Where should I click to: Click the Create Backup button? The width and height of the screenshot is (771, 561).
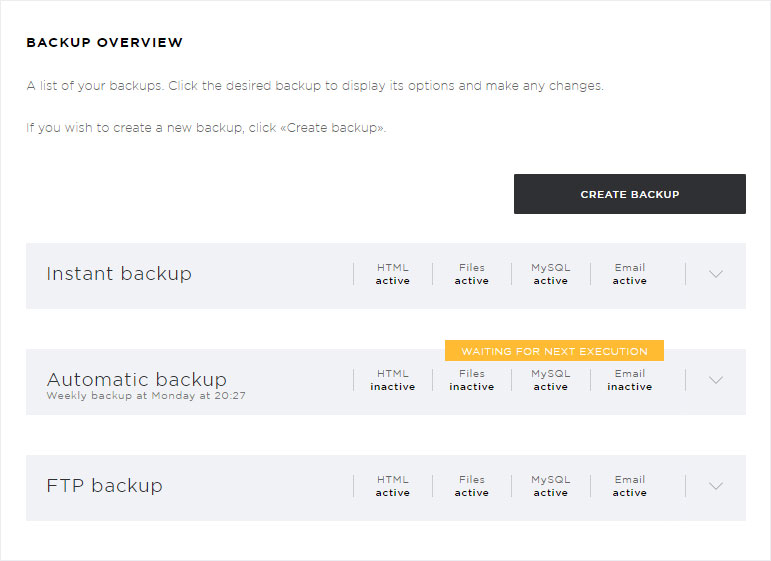tap(629, 194)
